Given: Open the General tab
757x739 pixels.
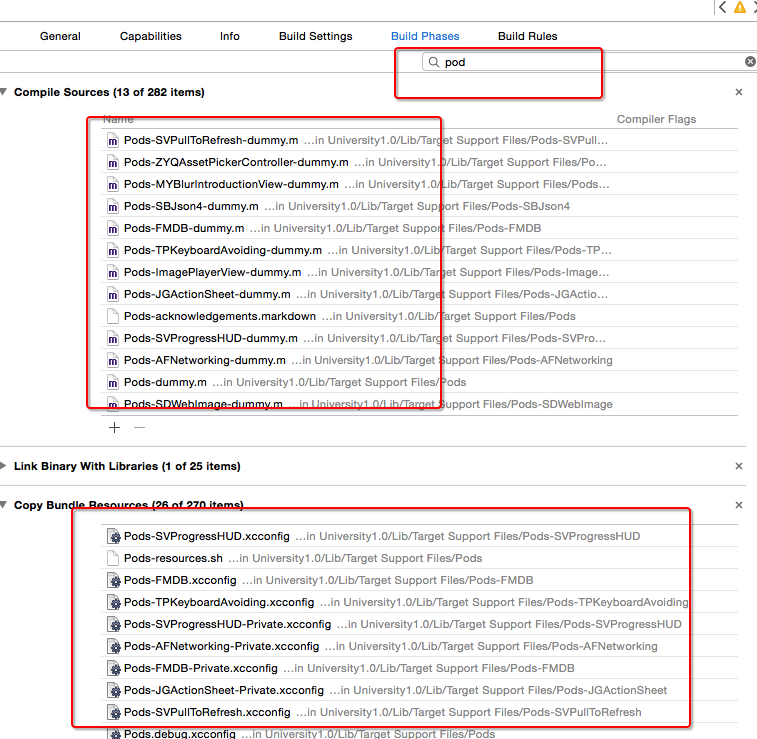Looking at the screenshot, I should 60,36.
